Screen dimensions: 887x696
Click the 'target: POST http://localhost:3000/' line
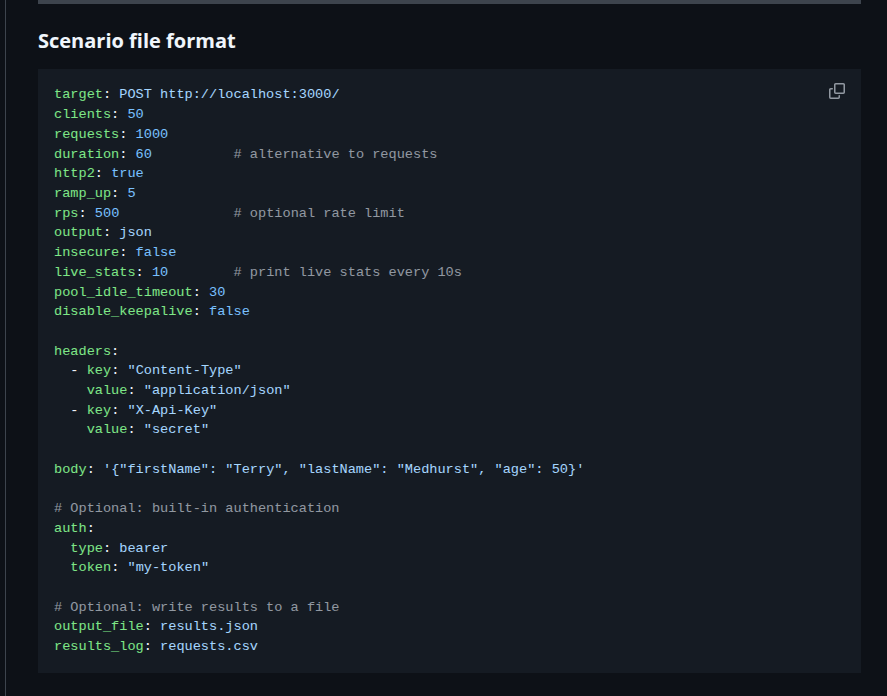coord(196,94)
